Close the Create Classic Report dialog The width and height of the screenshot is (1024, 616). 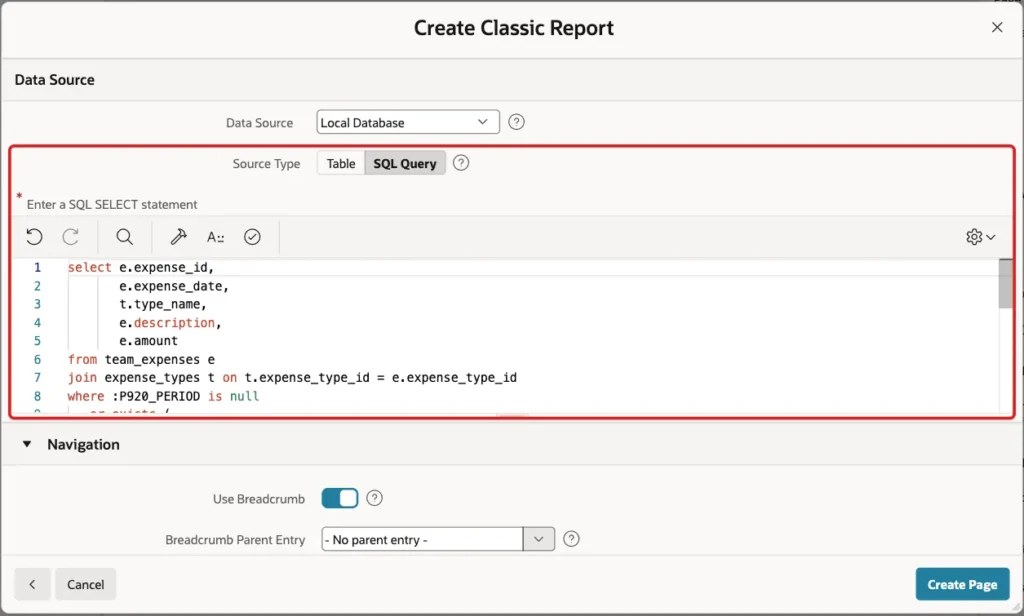pos(997,27)
